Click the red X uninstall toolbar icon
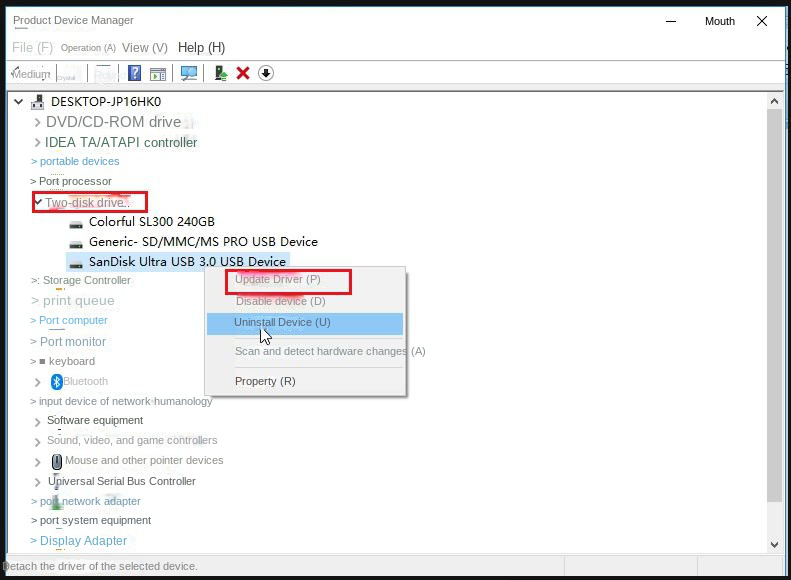Image resolution: width=791 pixels, height=580 pixels. pyautogui.click(x=243, y=73)
